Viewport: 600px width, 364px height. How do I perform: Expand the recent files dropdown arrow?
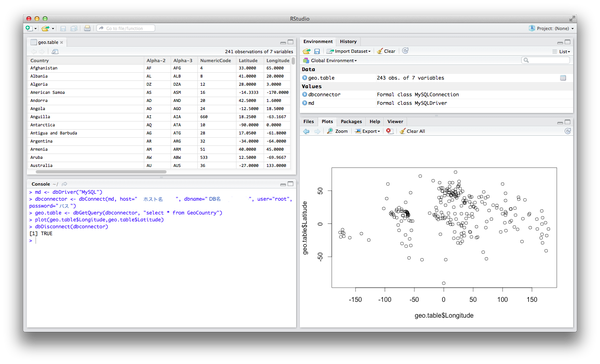(x=53, y=29)
